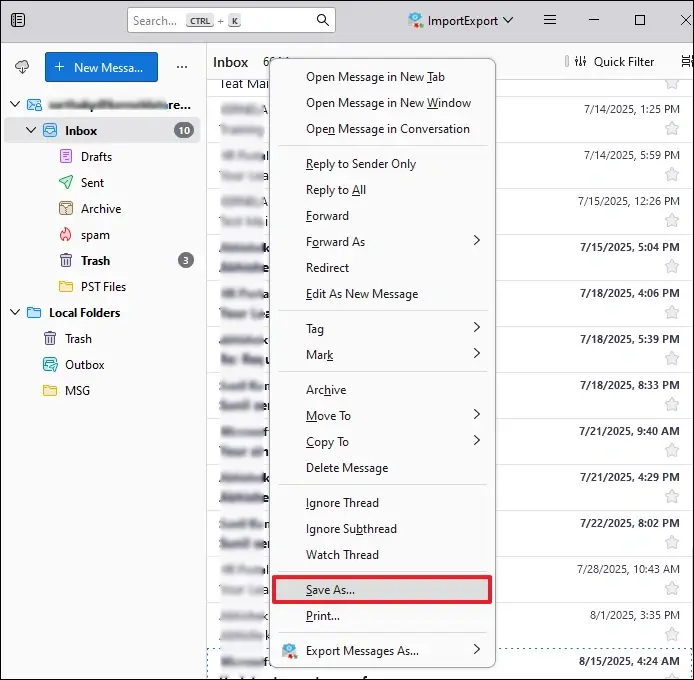
Task: Collapse the mail account tree
Action: [x=15, y=104]
